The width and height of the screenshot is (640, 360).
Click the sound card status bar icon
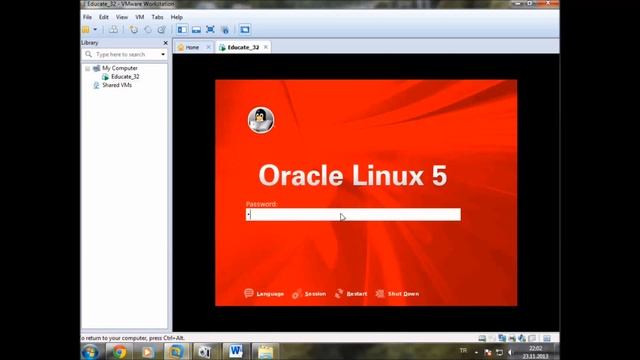coord(522,338)
